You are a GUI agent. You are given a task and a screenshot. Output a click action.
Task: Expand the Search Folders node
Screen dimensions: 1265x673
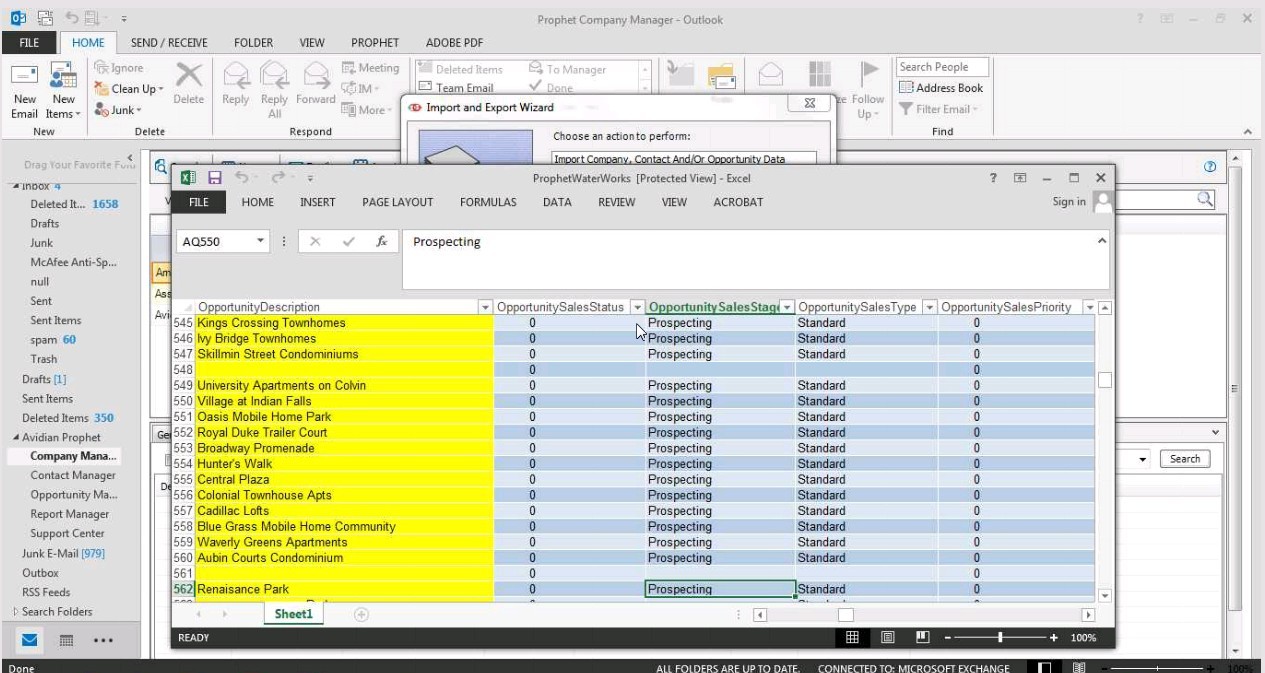click(16, 611)
